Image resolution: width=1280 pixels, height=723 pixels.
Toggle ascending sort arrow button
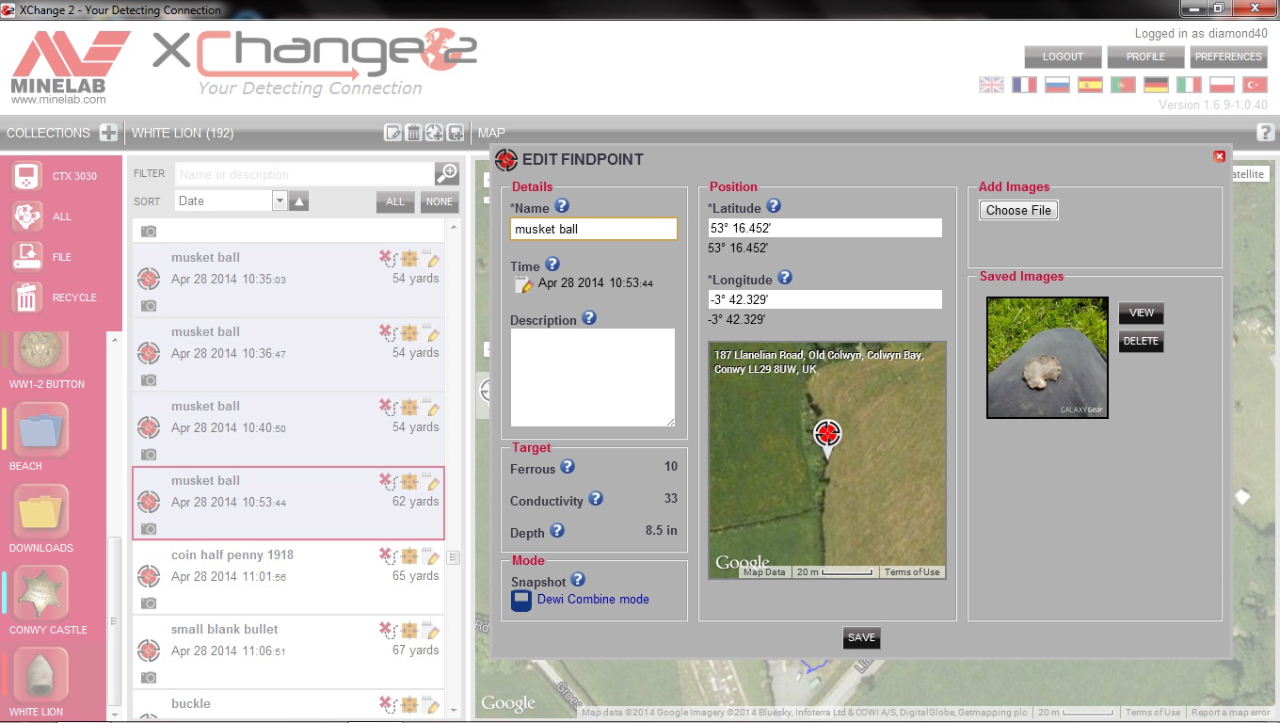coord(299,201)
